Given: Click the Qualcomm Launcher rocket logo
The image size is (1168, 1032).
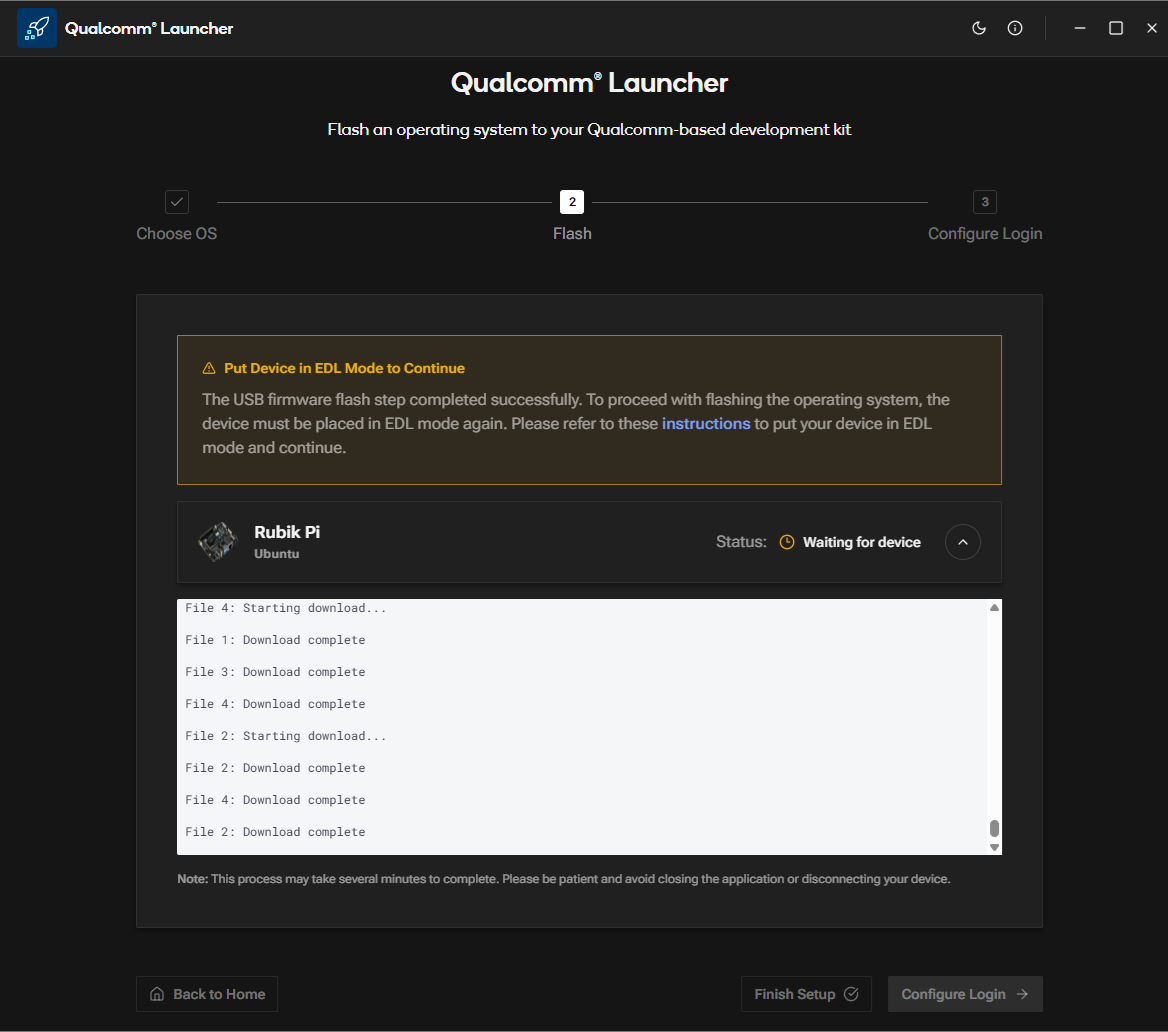Looking at the screenshot, I should (x=37, y=28).
